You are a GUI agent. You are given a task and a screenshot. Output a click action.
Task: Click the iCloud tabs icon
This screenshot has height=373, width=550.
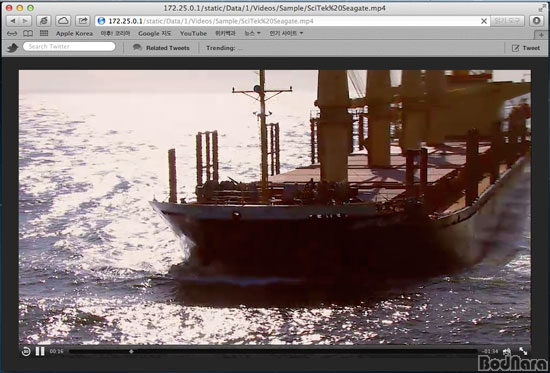point(63,21)
